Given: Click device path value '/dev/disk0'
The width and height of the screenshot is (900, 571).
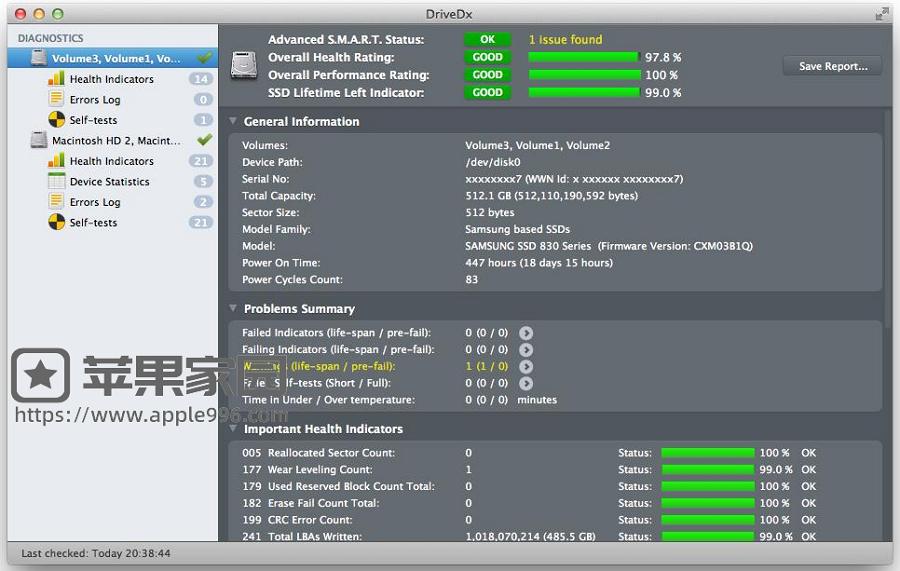Looking at the screenshot, I should click(492, 162).
